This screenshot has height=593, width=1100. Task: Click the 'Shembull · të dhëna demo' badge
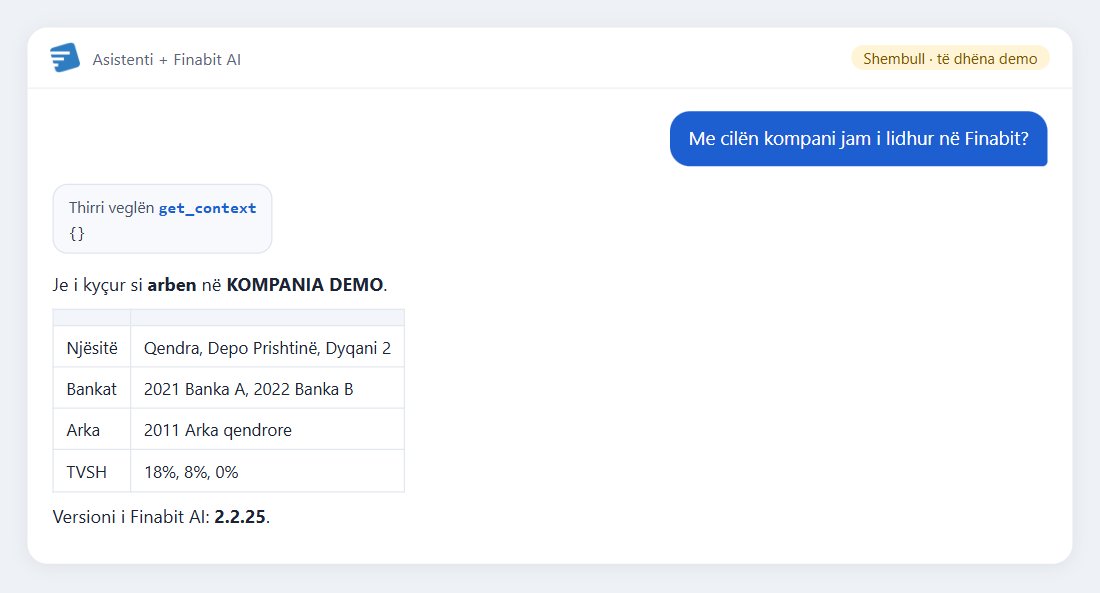click(x=950, y=58)
